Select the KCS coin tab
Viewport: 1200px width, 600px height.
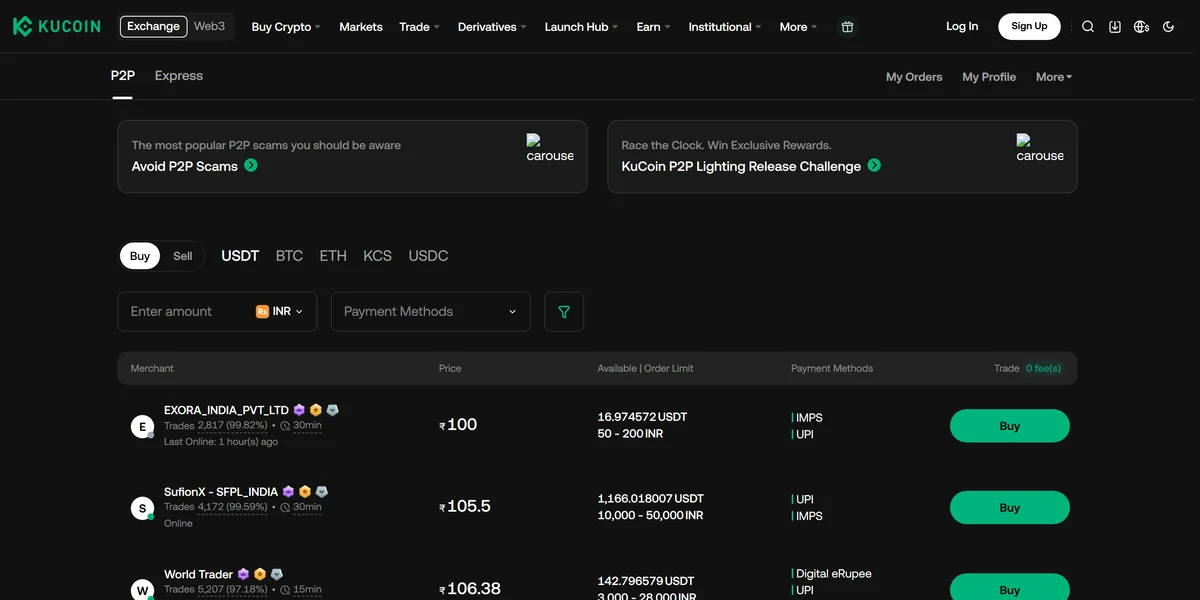click(x=377, y=256)
